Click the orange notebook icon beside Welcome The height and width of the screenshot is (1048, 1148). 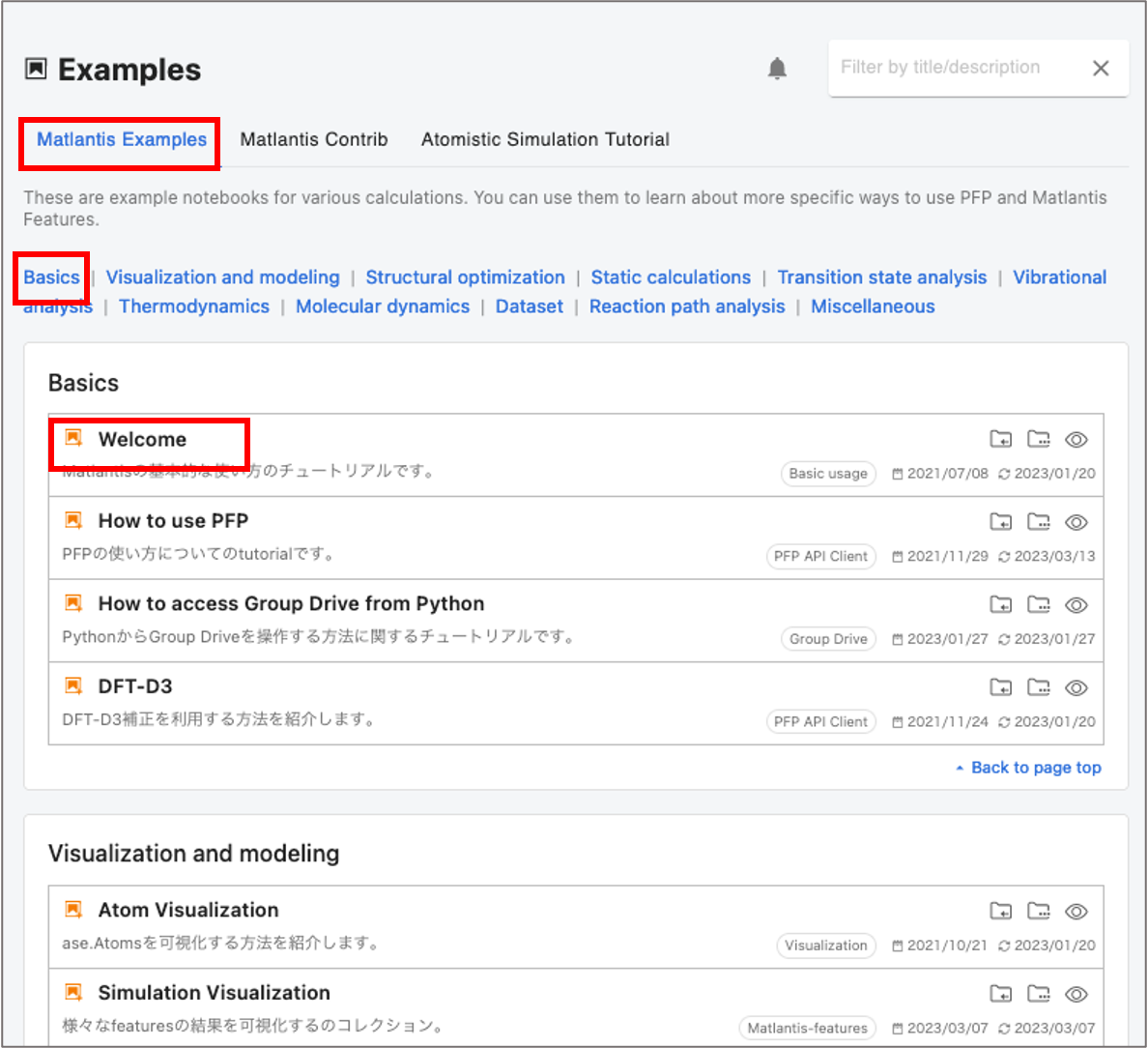click(x=73, y=439)
